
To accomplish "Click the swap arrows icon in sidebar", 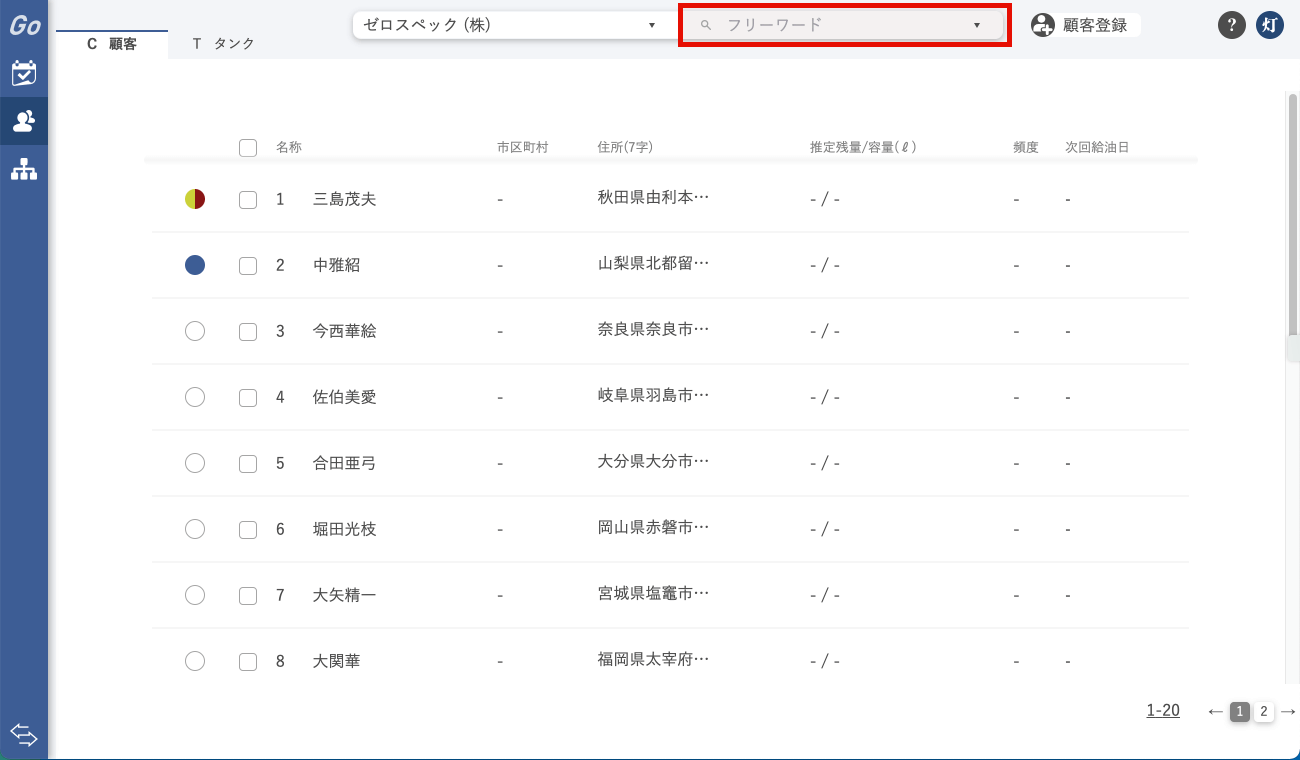I will 24,736.
